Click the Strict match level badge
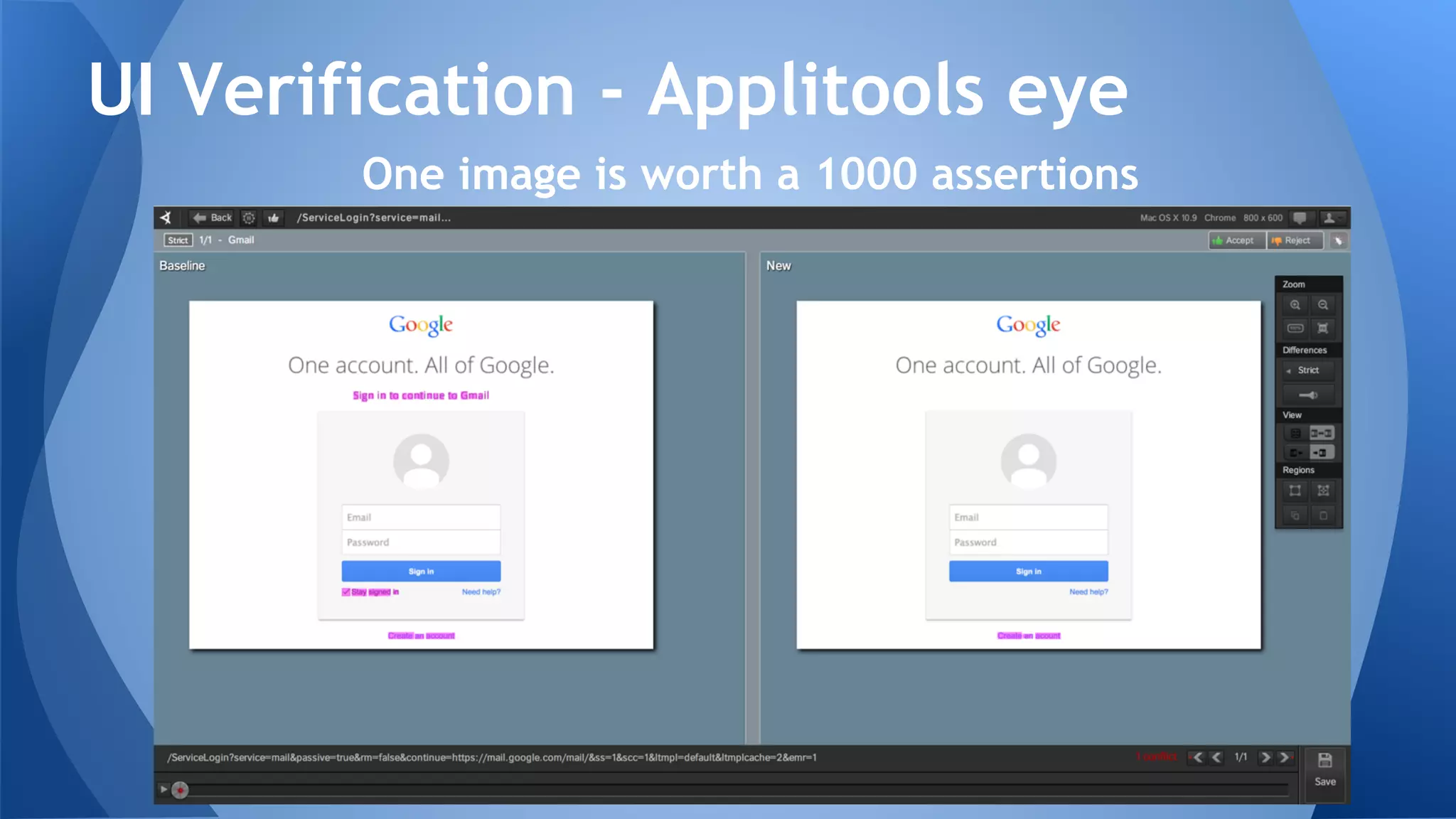 coord(178,240)
